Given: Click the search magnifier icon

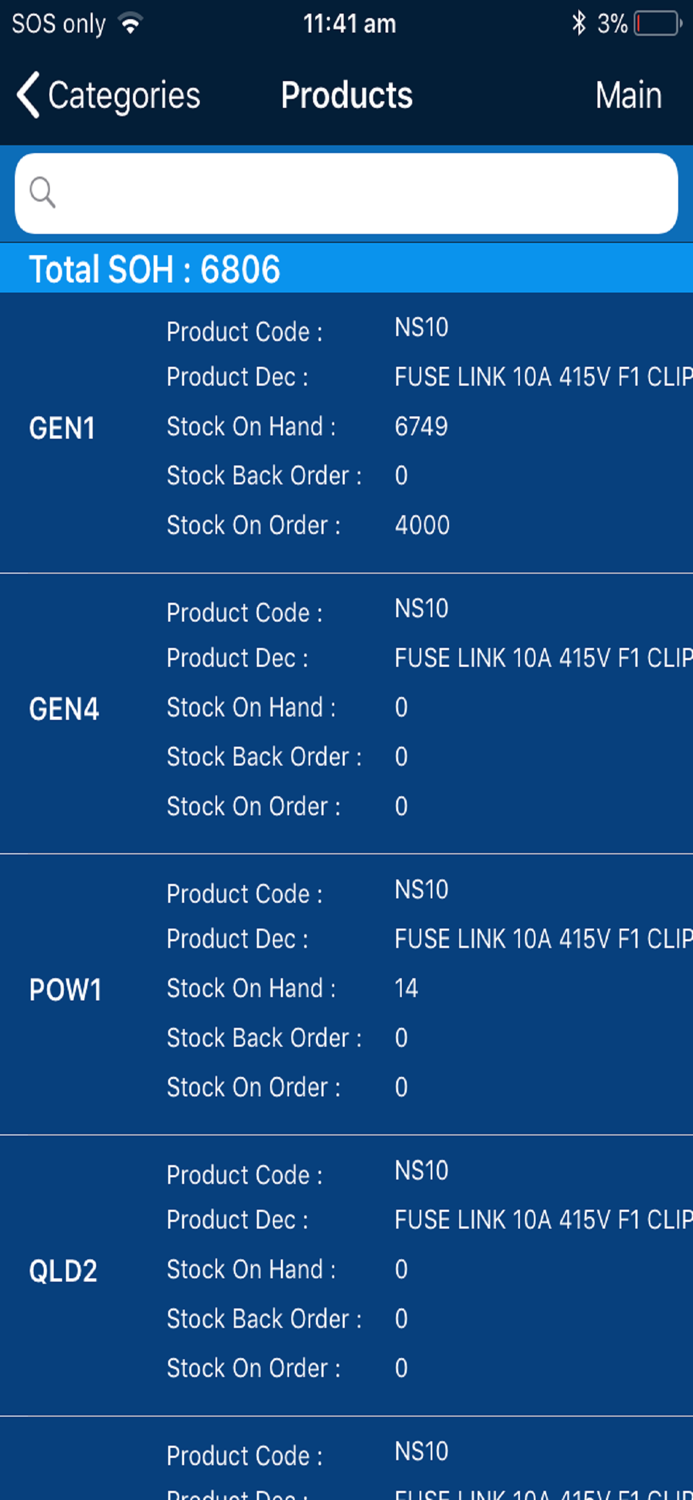Looking at the screenshot, I should 41,192.
